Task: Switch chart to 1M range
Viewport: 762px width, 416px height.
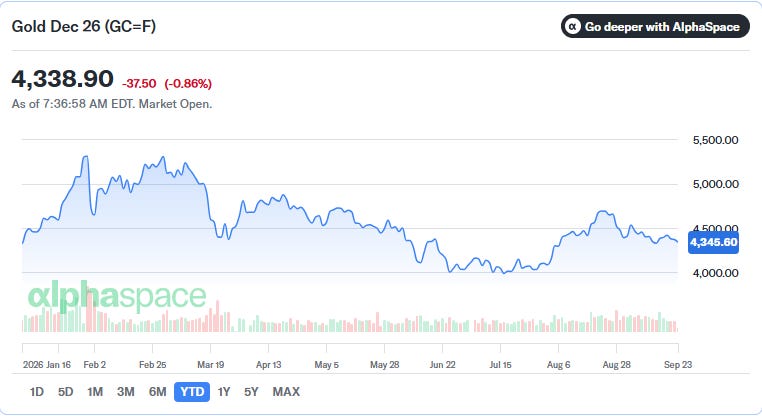Action: click(95, 392)
